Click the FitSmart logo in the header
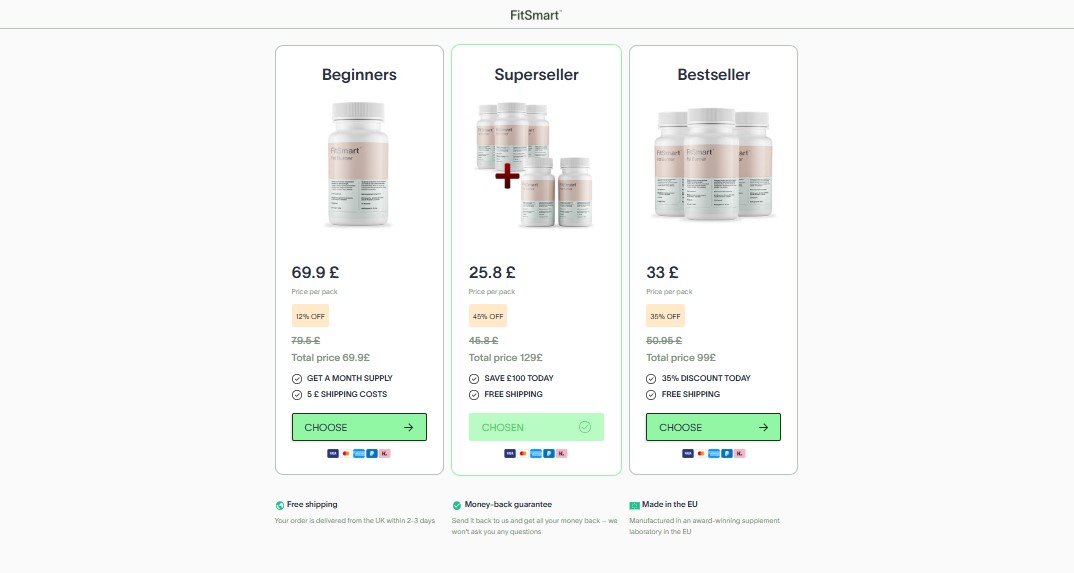This screenshot has height=573, width=1074. pyautogui.click(x=536, y=15)
